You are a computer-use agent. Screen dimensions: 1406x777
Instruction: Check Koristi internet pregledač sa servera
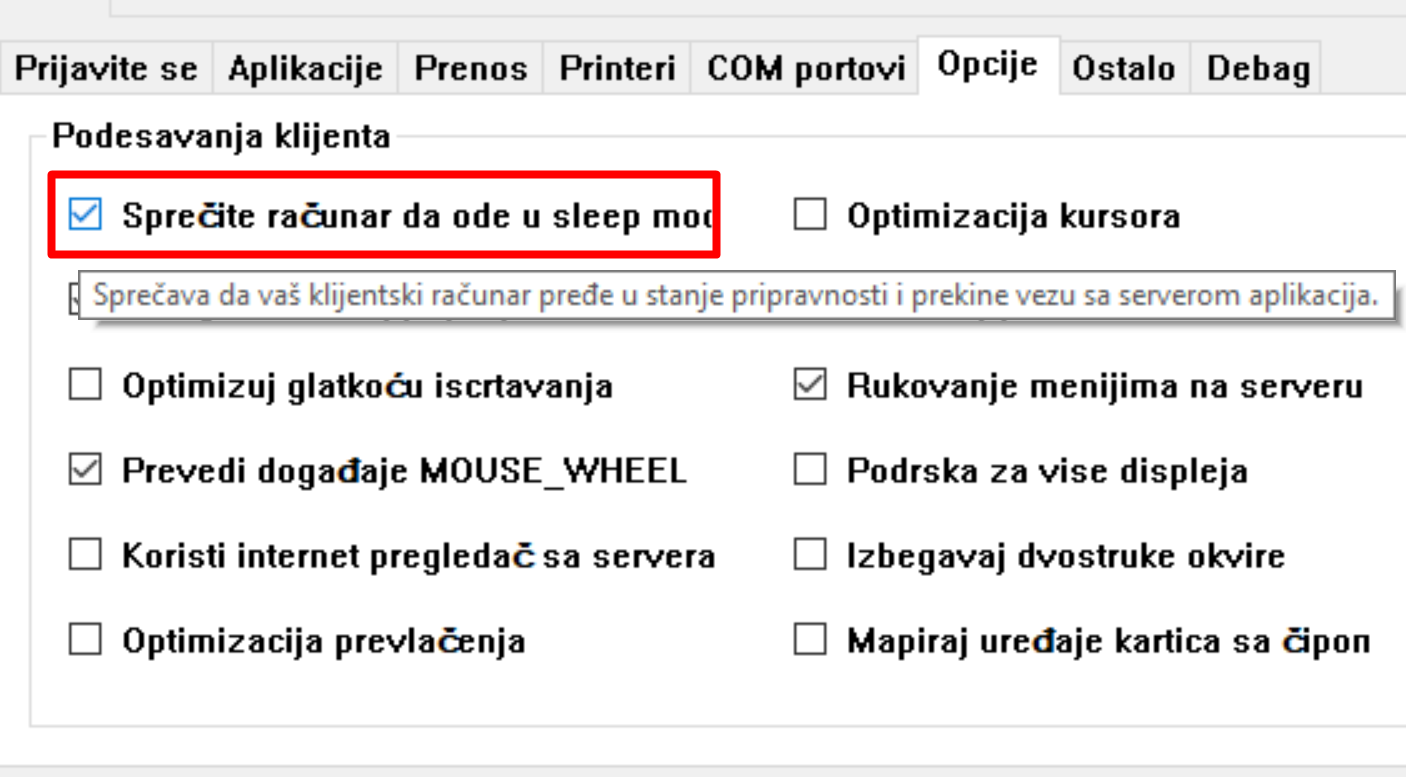(x=85, y=555)
